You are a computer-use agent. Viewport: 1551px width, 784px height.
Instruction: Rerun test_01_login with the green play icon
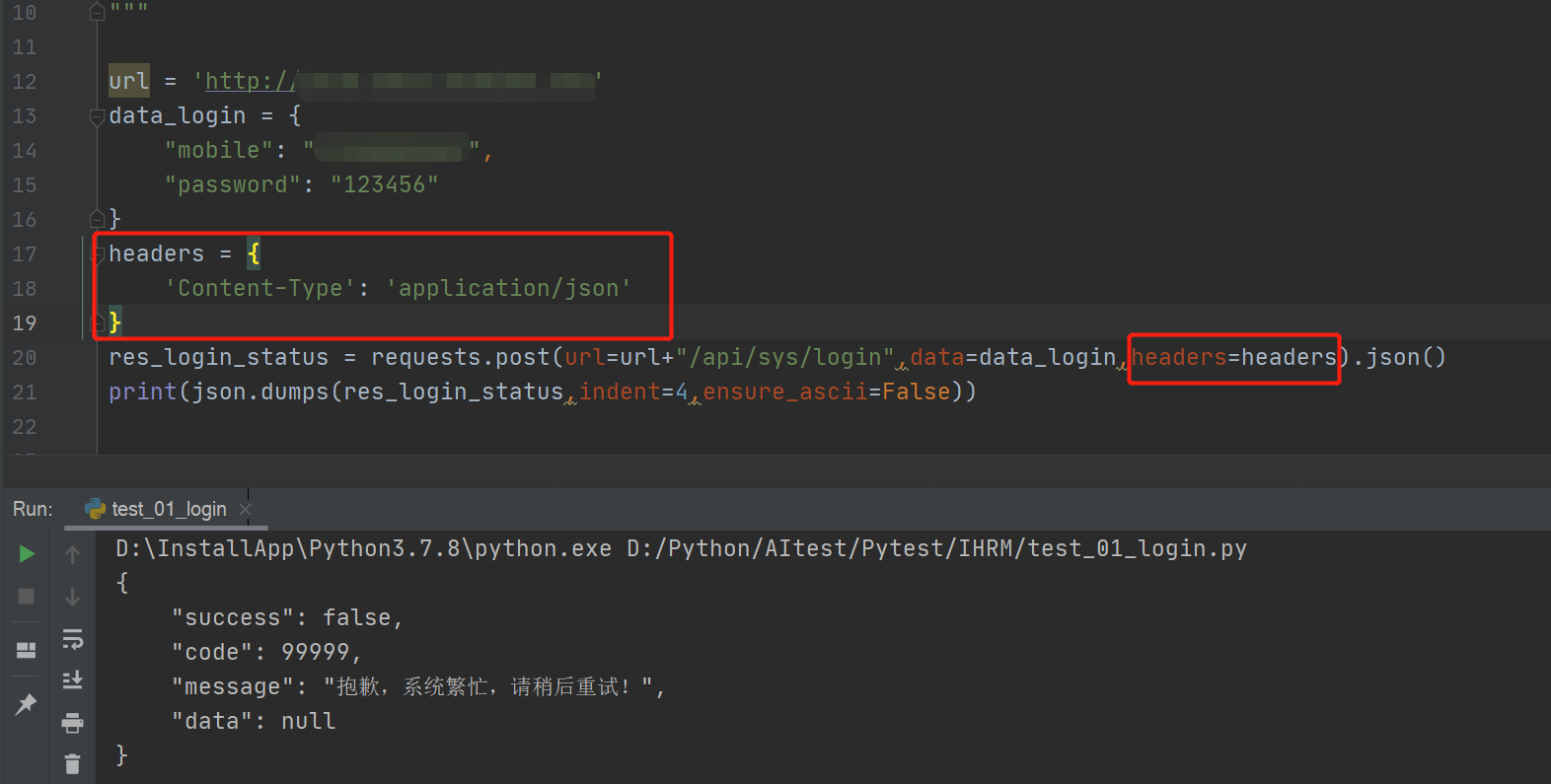(27, 554)
